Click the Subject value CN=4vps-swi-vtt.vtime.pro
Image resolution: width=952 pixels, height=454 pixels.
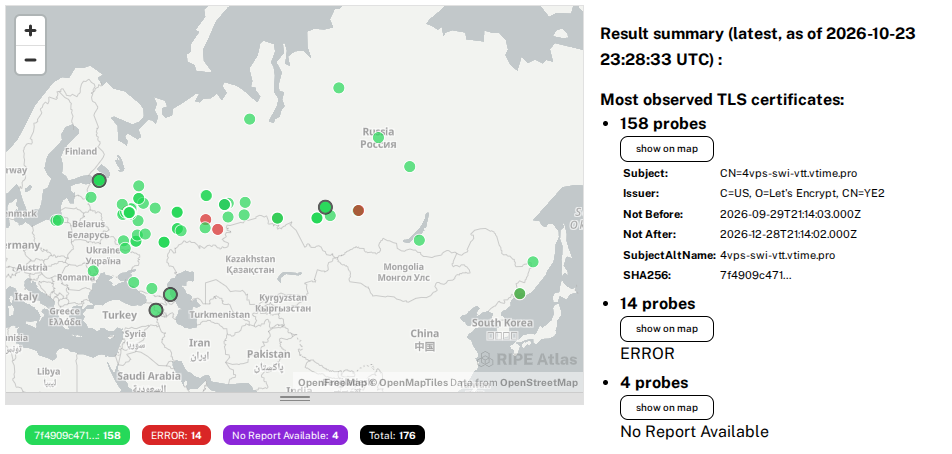[789, 174]
